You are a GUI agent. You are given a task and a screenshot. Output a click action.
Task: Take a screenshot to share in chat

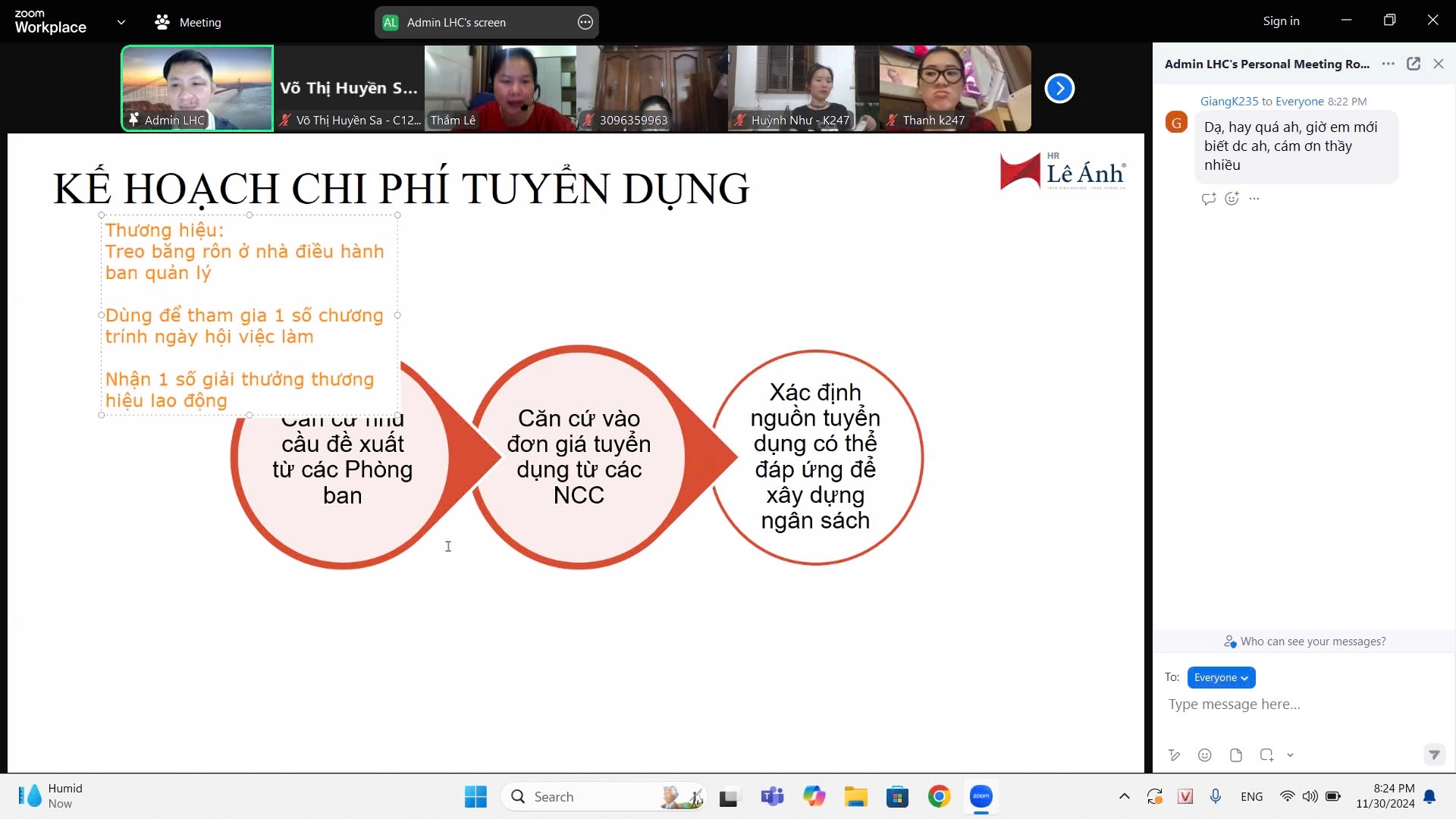pos(1265,755)
